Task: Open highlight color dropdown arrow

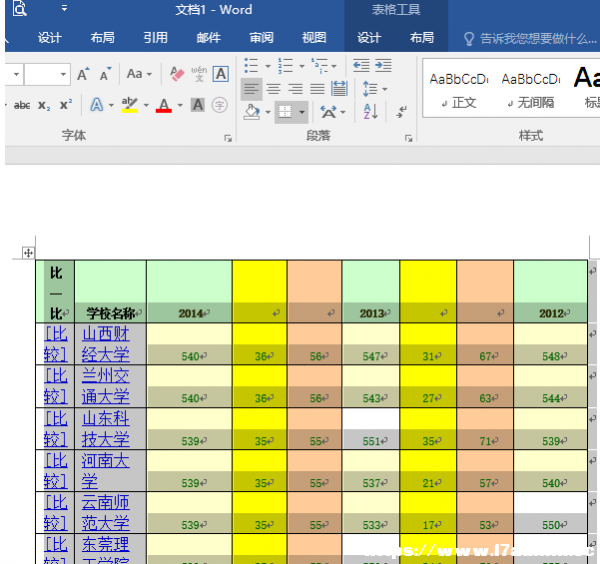Action: point(146,105)
